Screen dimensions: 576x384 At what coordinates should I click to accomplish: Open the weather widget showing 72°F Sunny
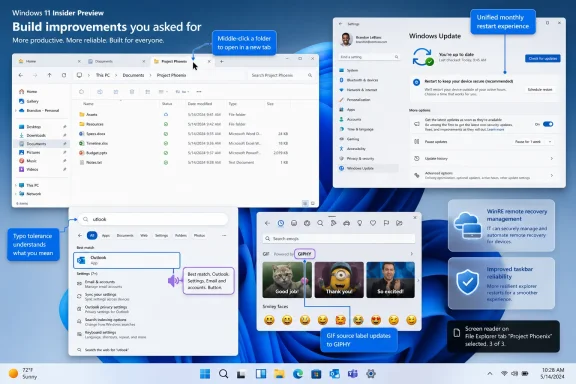tap(23, 373)
